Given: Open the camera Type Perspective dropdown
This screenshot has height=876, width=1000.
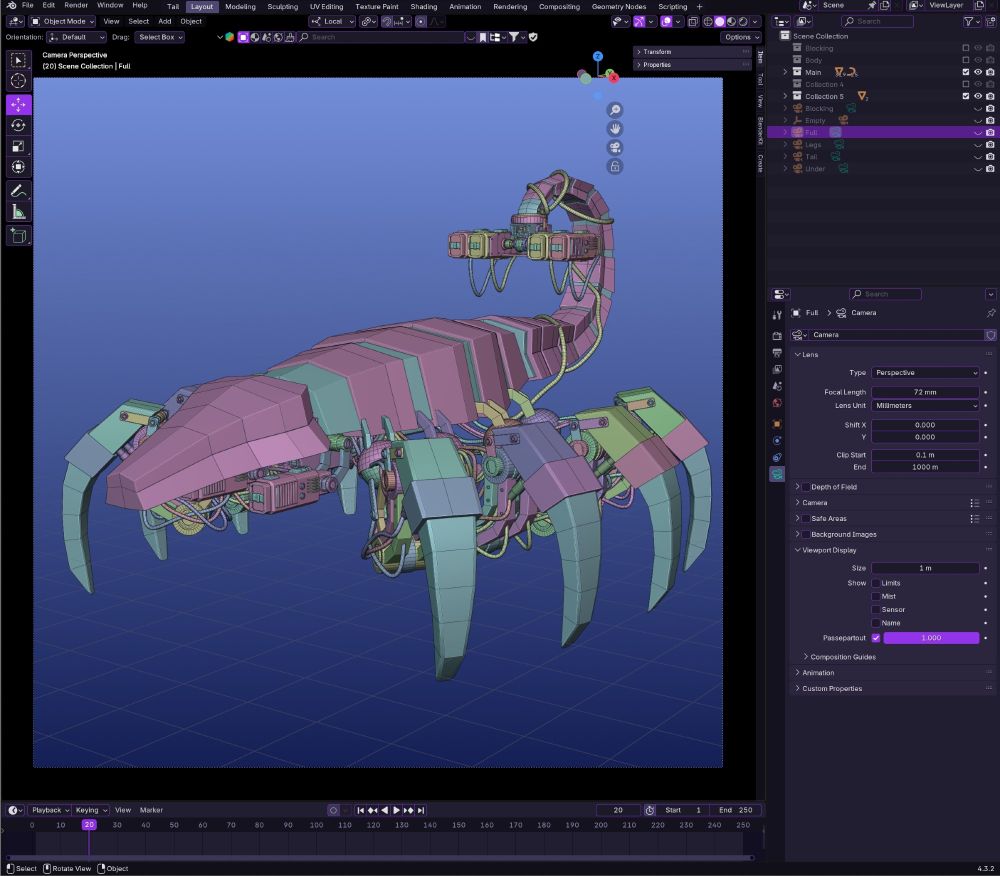Looking at the screenshot, I should tap(925, 372).
